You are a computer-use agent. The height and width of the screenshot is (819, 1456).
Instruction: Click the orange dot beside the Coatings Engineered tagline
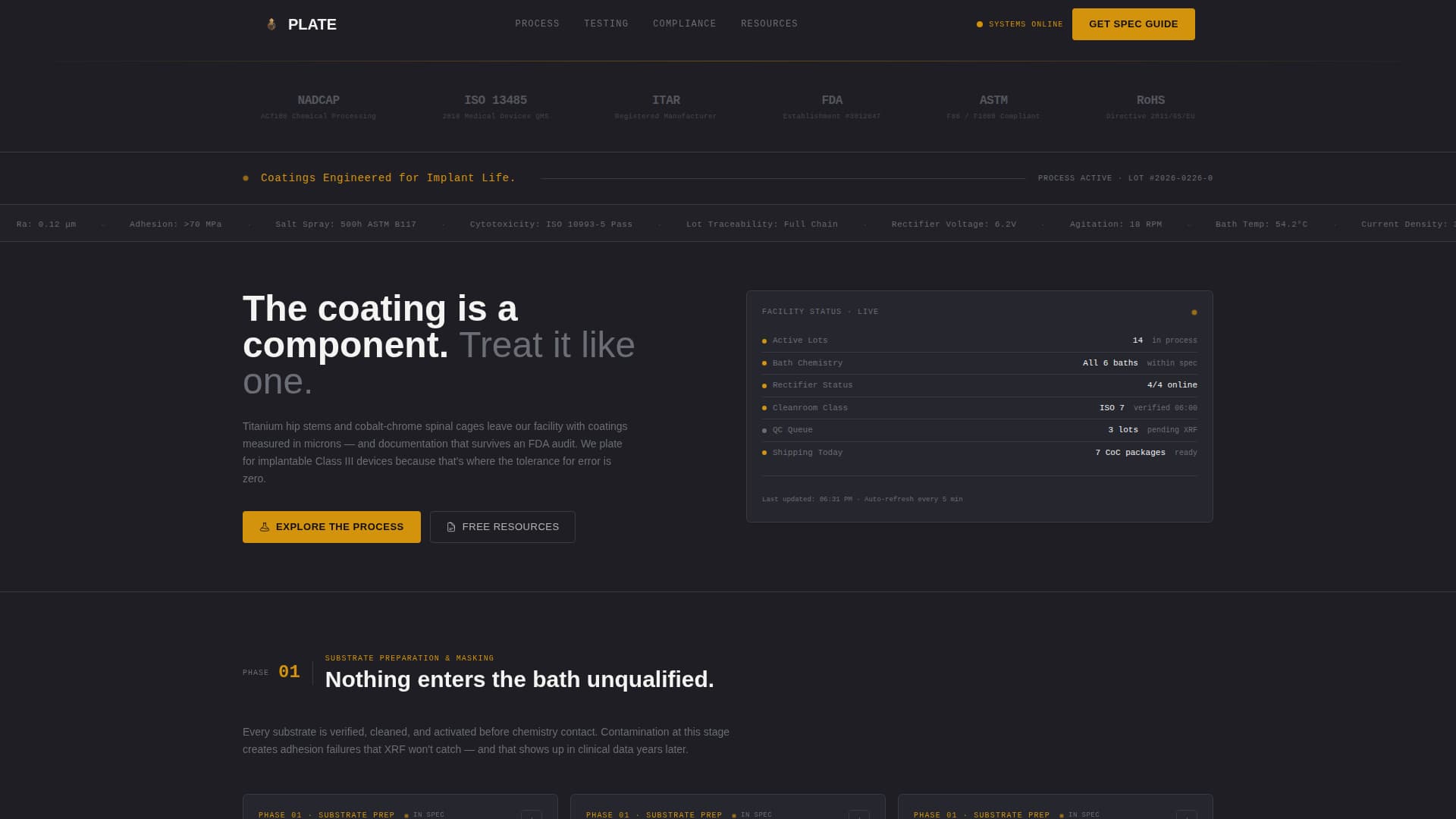coord(245,177)
